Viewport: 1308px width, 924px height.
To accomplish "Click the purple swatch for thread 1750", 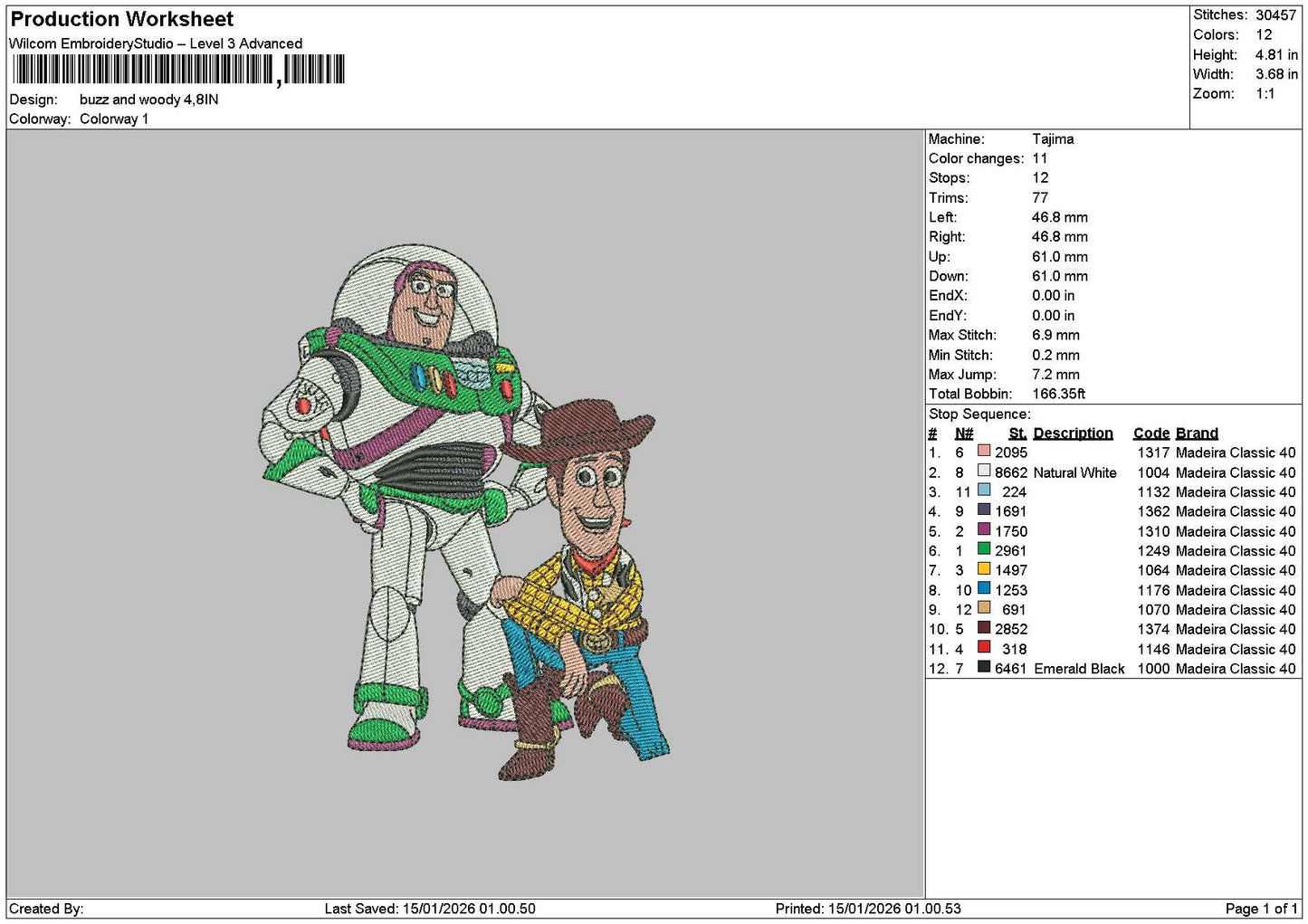I will coord(984,529).
